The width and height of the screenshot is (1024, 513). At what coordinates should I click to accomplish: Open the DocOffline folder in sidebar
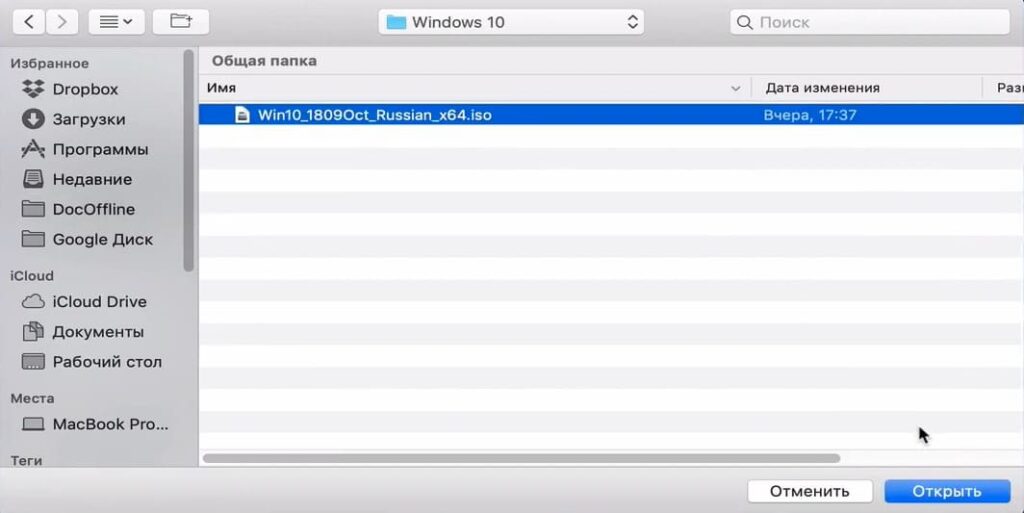[78, 209]
